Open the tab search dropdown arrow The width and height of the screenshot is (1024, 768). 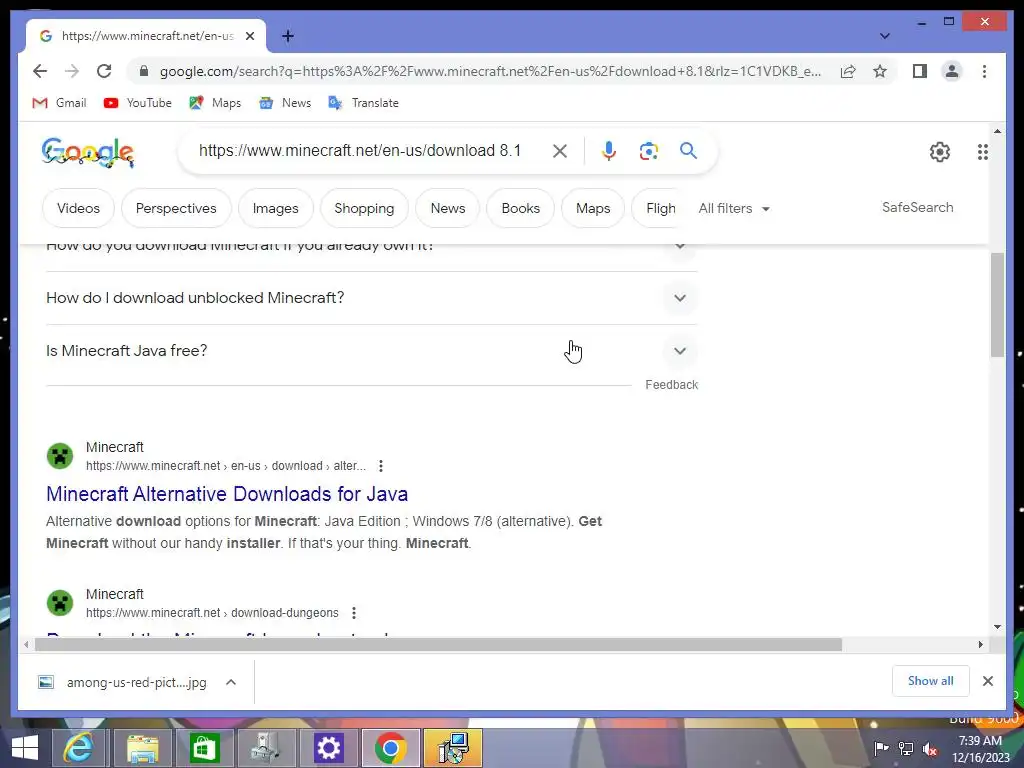[x=884, y=36]
